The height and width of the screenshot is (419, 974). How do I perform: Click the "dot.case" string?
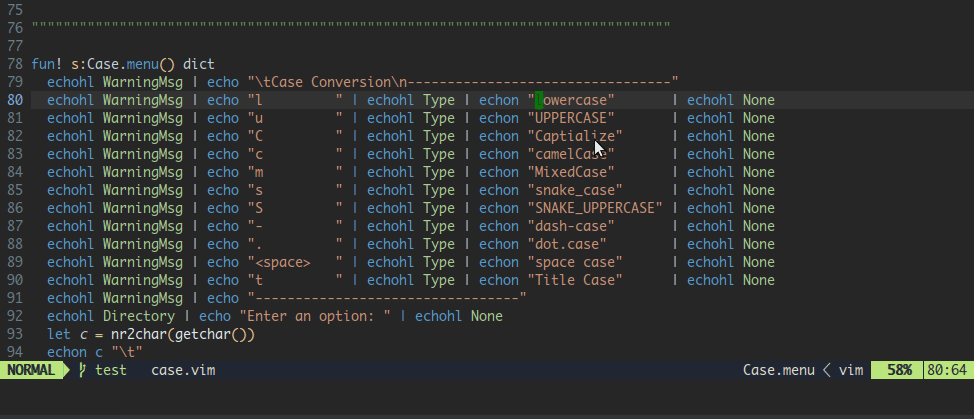(566, 244)
